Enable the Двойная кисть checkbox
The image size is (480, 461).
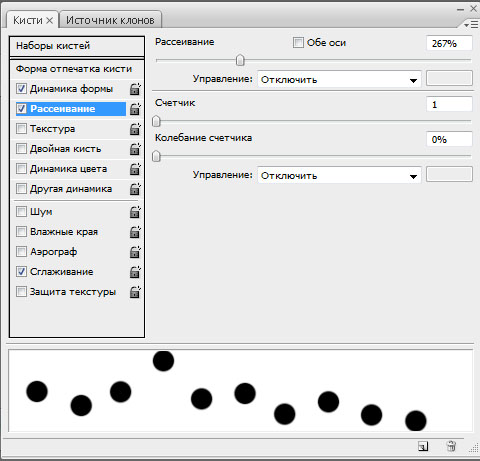21,149
